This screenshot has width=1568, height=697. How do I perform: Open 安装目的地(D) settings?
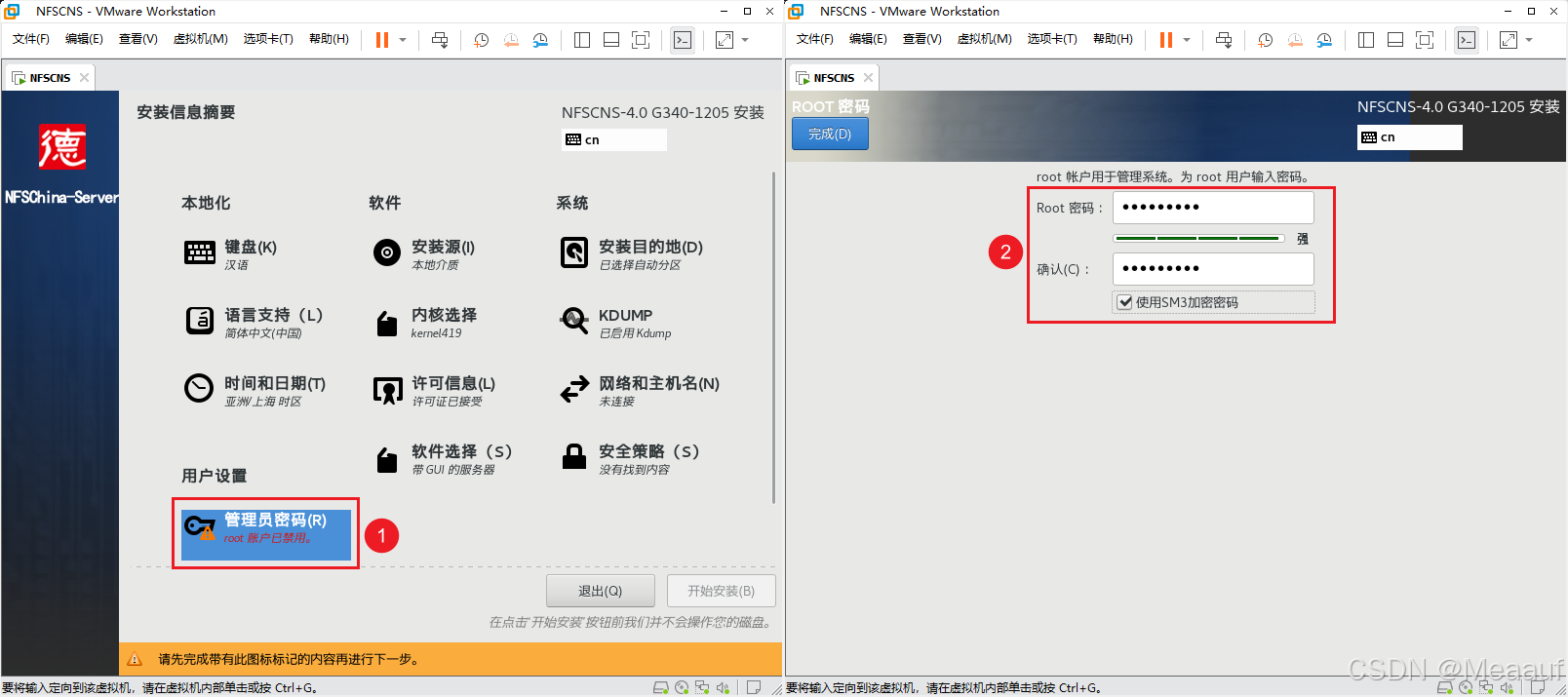[x=632, y=254]
